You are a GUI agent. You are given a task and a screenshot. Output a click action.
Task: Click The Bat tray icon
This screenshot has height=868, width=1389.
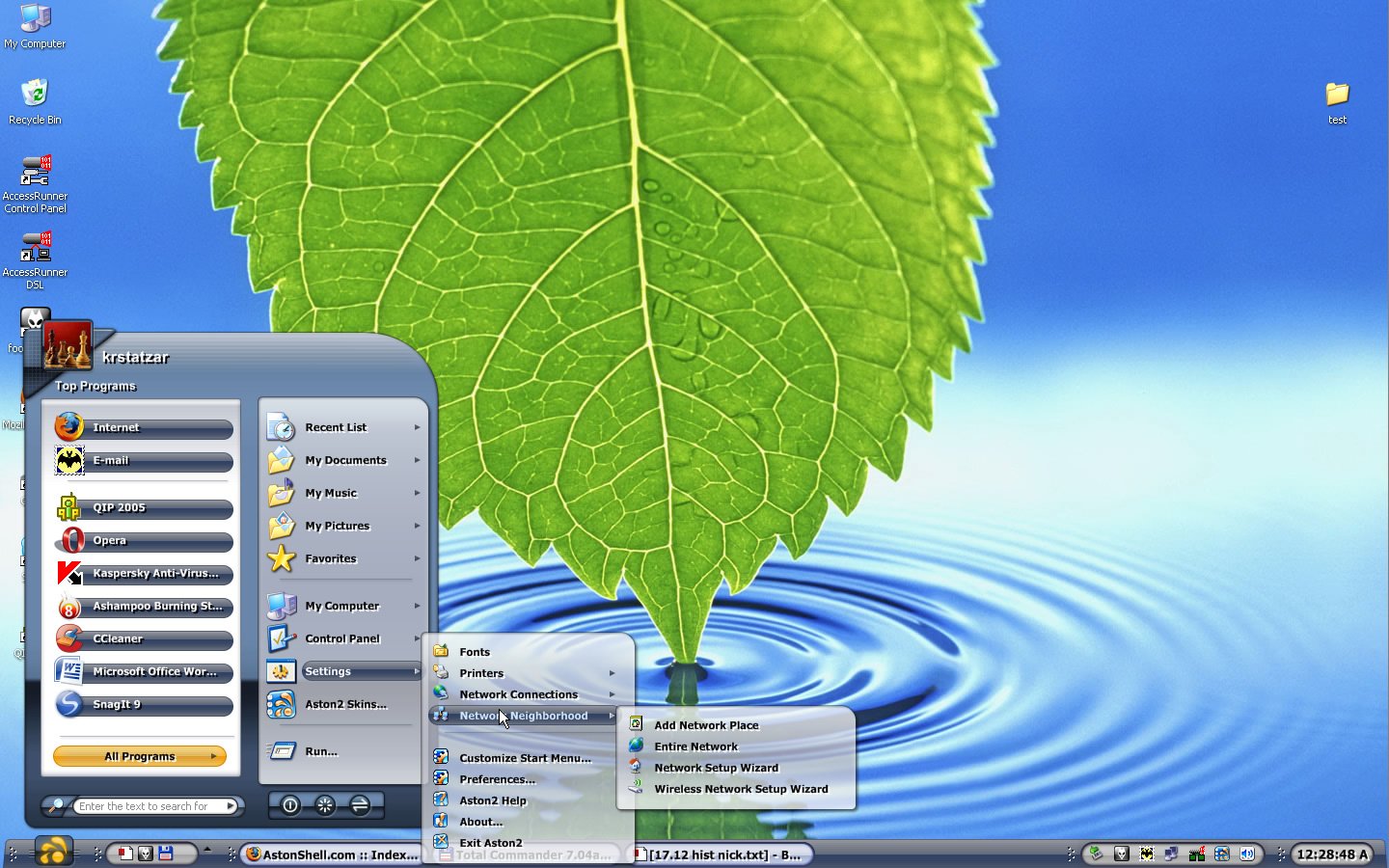coord(1146,854)
